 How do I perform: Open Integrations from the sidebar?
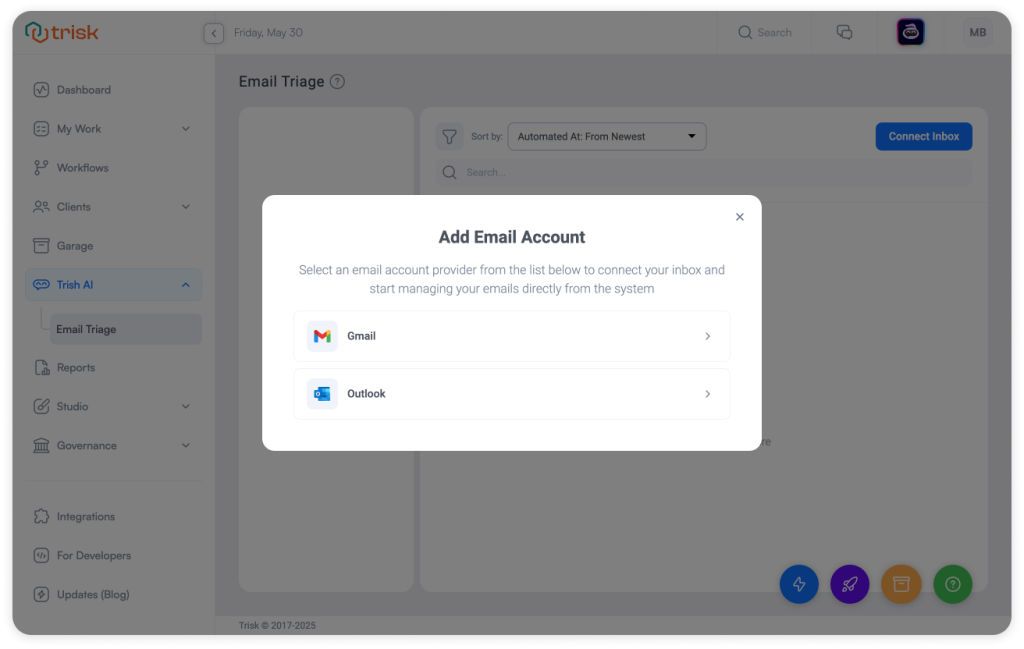point(113,516)
